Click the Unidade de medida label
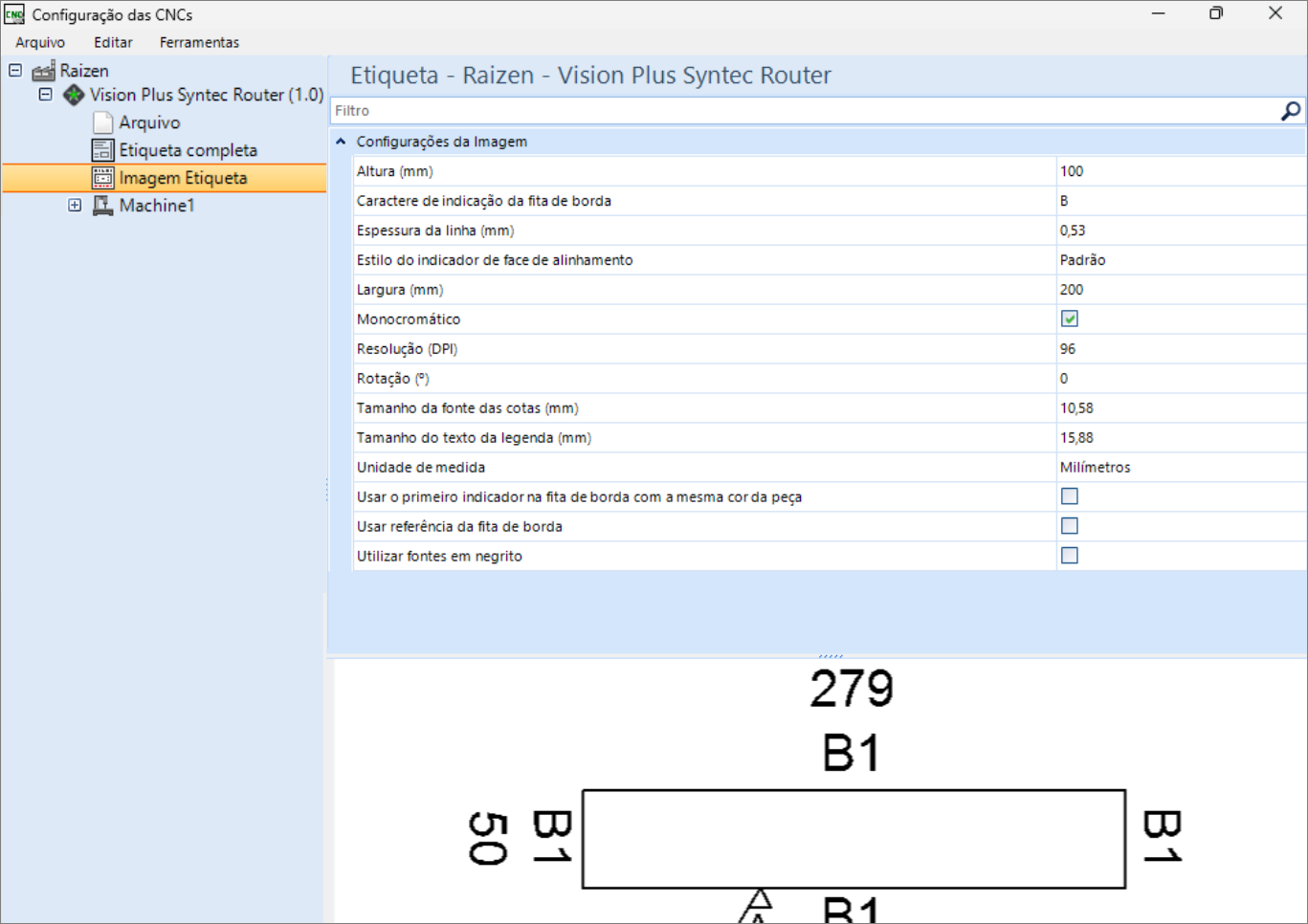The image size is (1308, 924). point(421,468)
